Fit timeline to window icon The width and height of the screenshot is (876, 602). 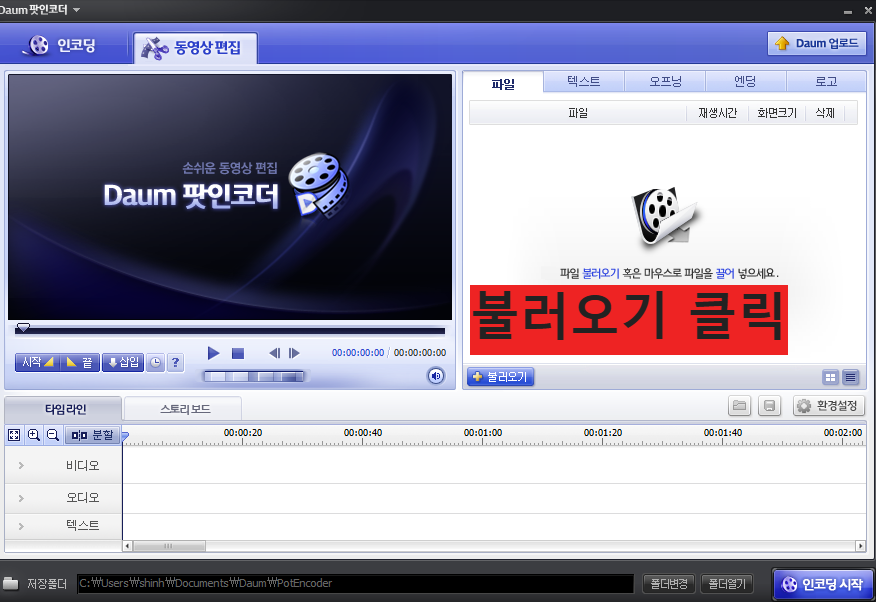14,435
